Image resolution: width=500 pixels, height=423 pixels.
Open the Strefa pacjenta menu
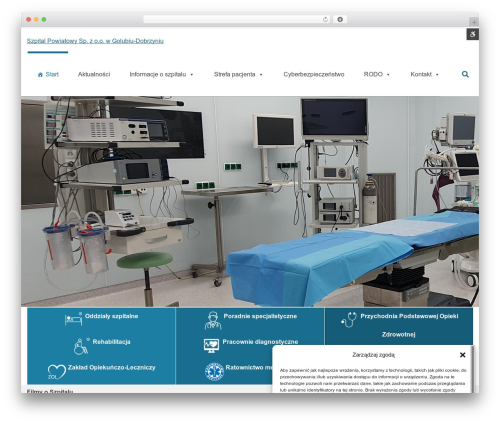click(235, 74)
